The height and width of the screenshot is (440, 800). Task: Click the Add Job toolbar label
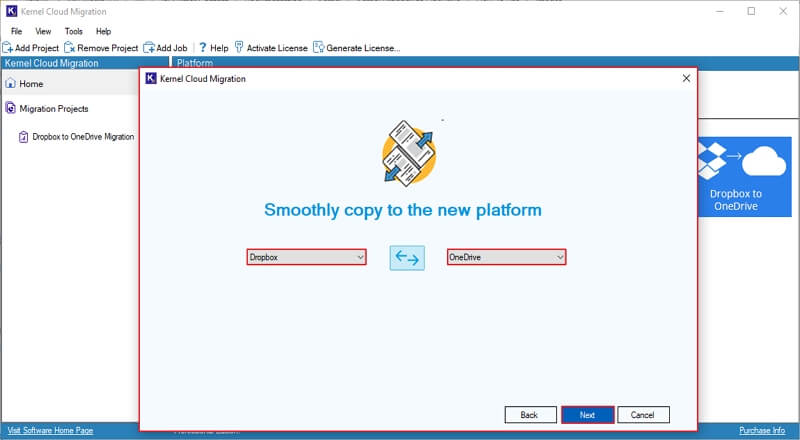[172, 48]
